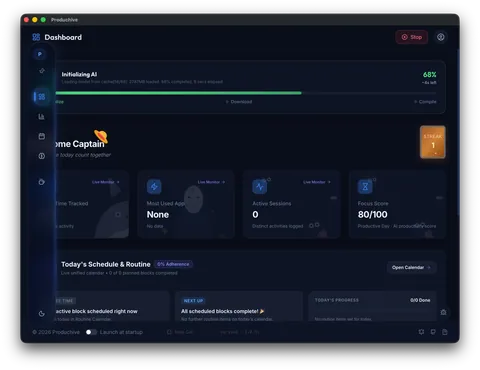Open the bar chart analytics sidebar icon
480x370 pixels.
[41, 116]
